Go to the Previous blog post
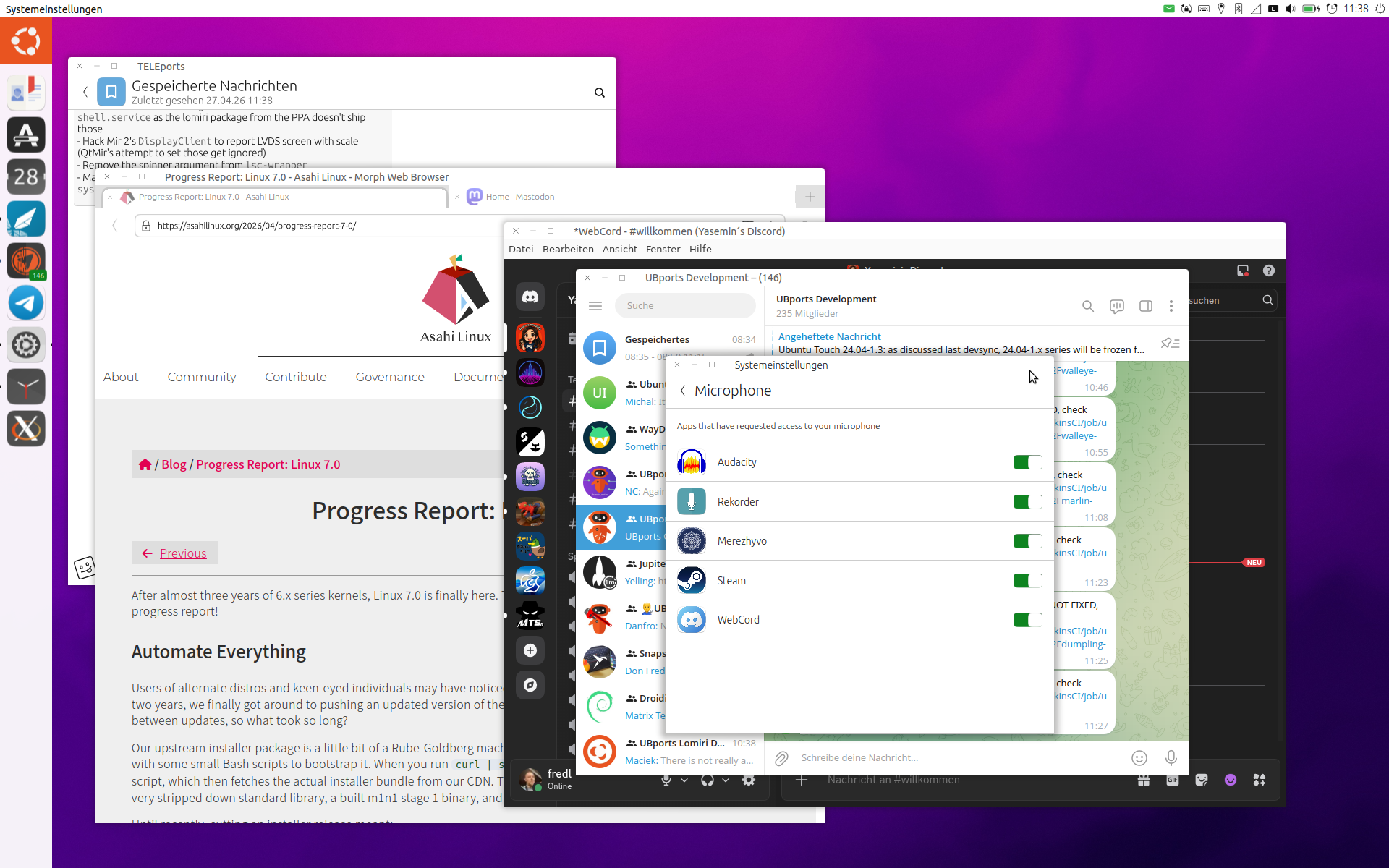This screenshot has height=868, width=1389. point(174,553)
